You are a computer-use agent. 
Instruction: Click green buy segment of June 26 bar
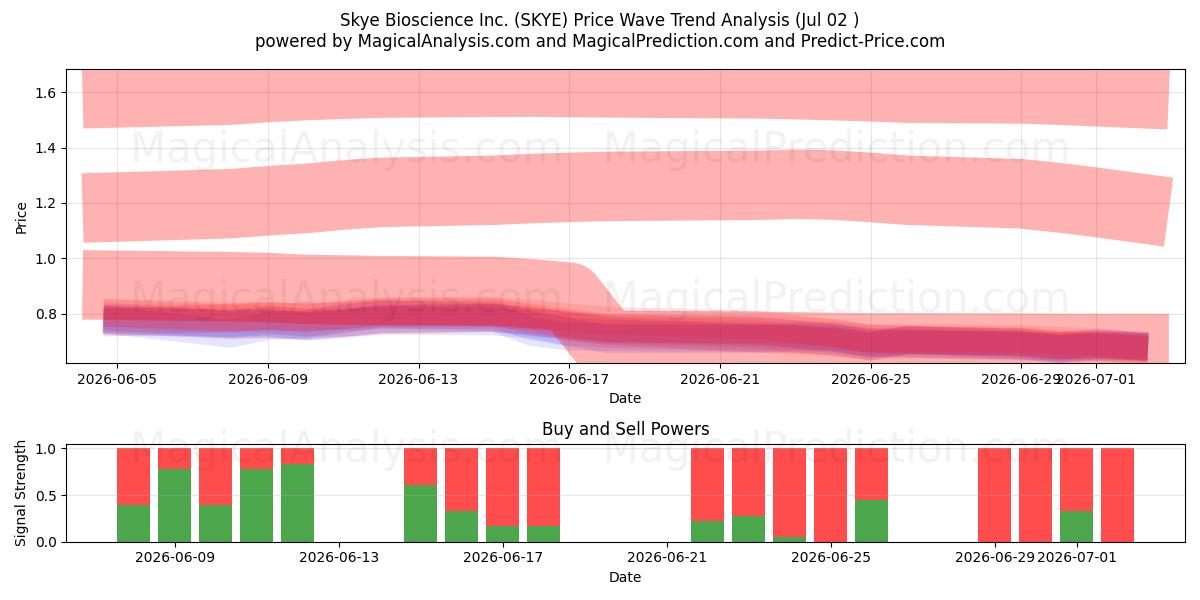point(872,521)
